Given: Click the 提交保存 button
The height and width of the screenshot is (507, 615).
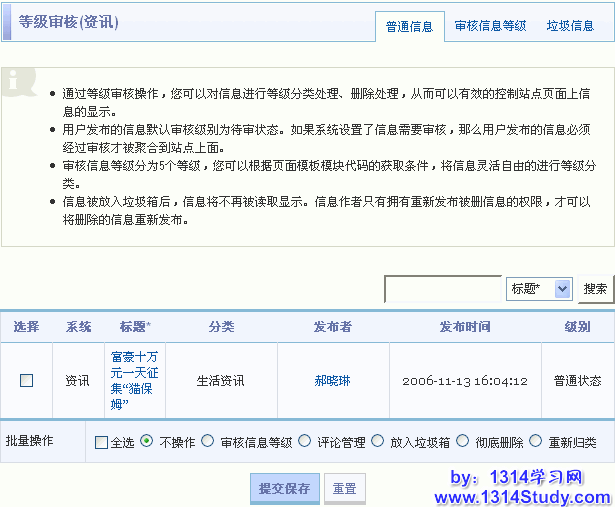Looking at the screenshot, I should [285, 489].
